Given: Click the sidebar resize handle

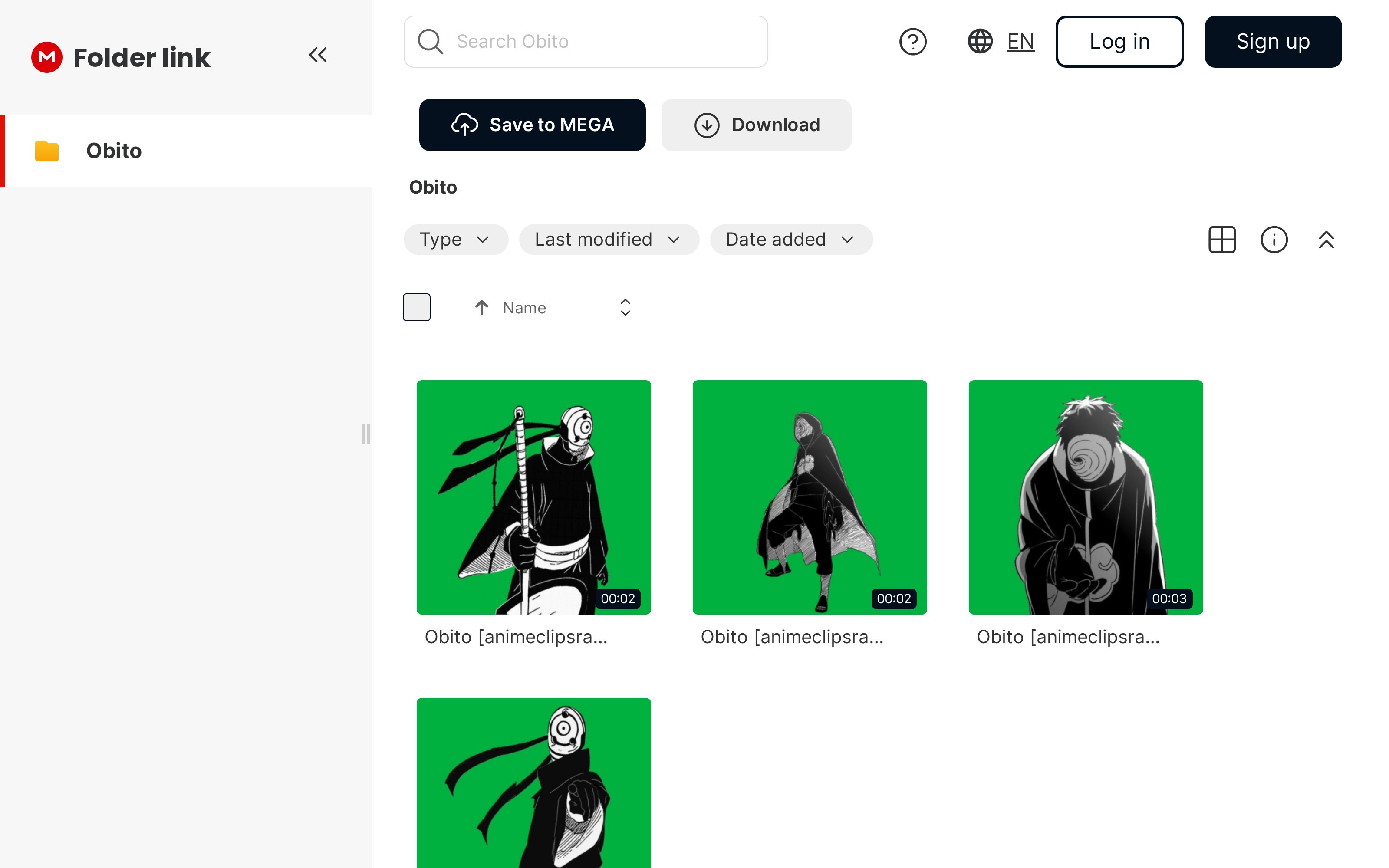Looking at the screenshot, I should 365,434.
